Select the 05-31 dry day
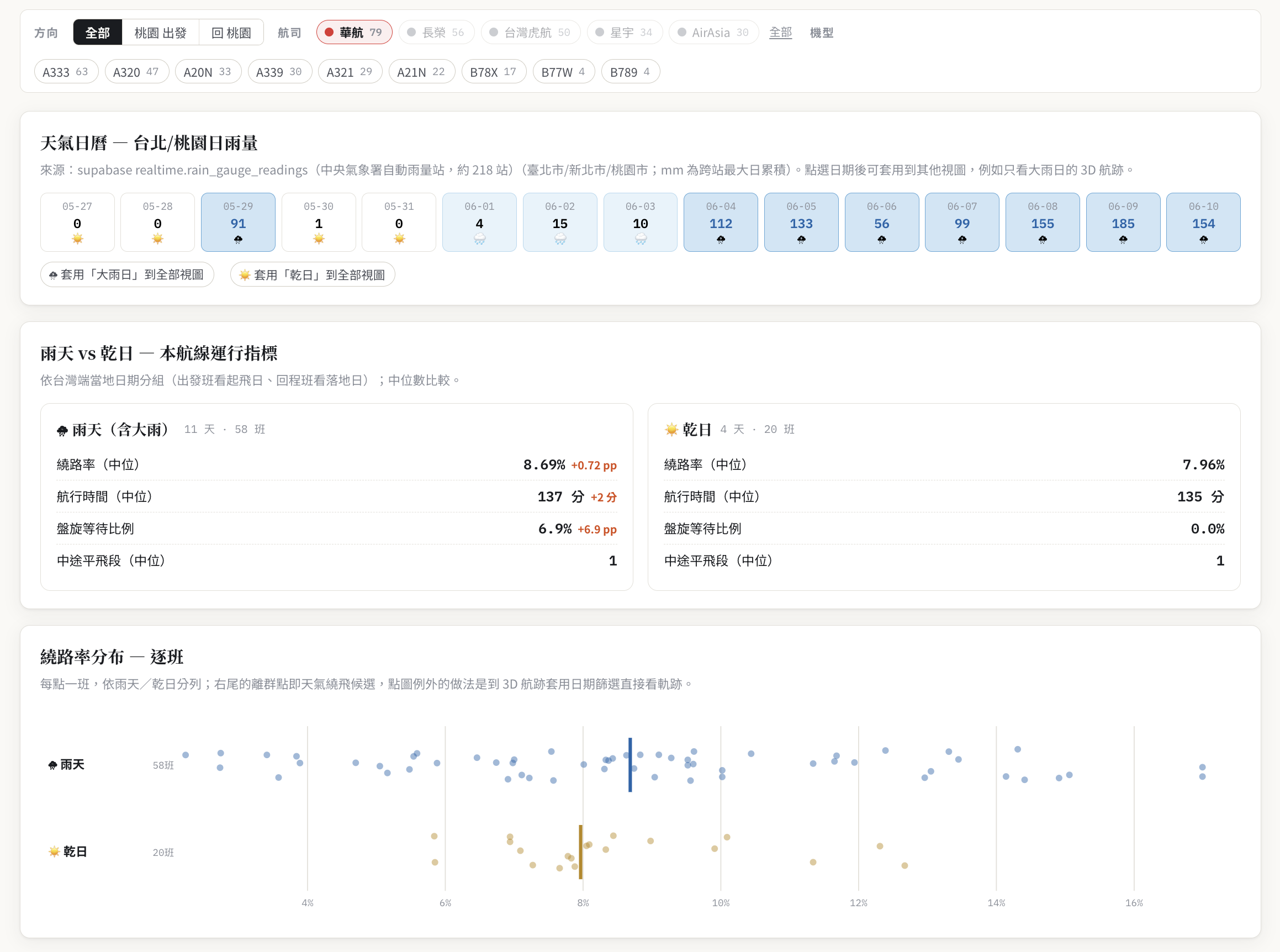The image size is (1280, 952). coord(399,223)
